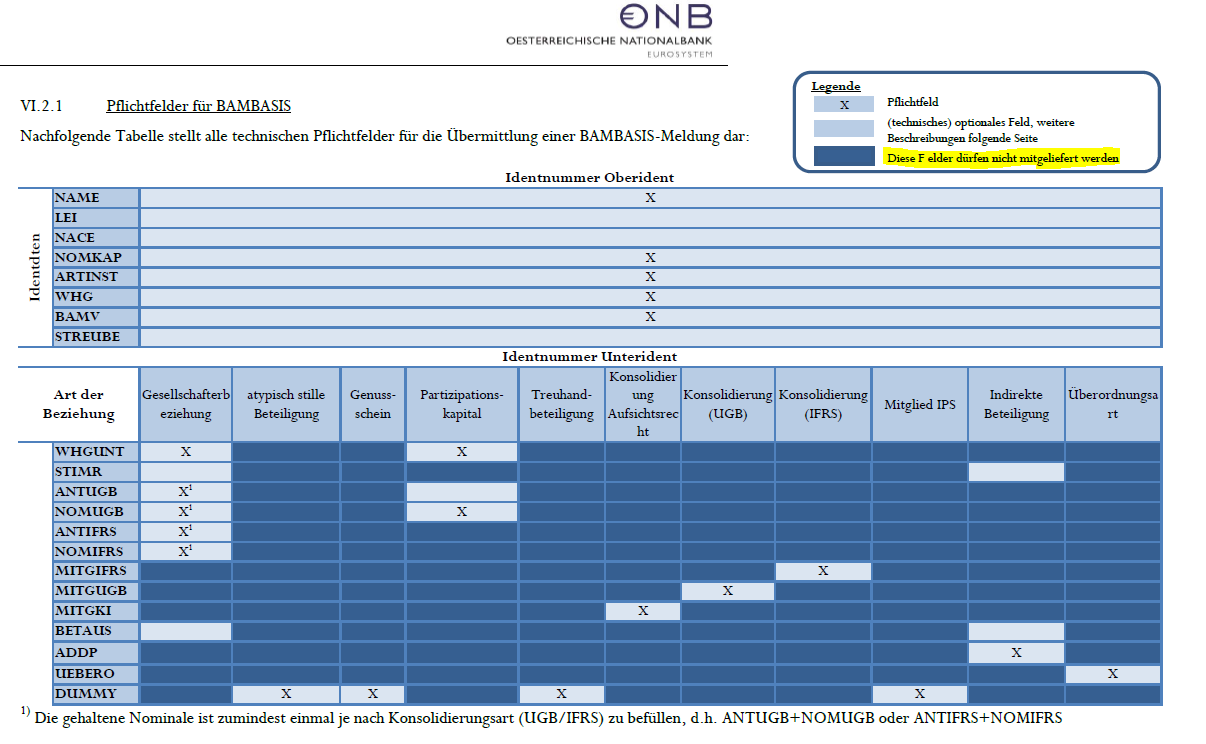Click the 'WHG' row label in the upper table
1206x744 pixels.
tap(96, 297)
